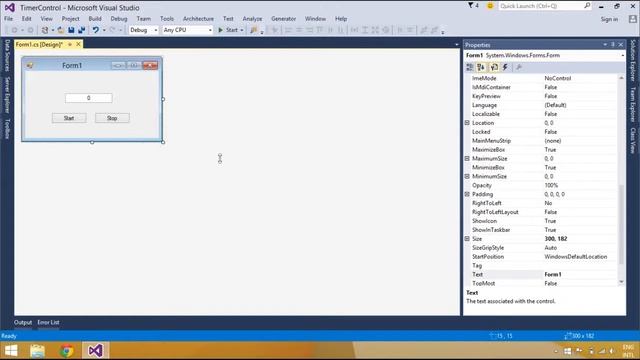Screen dimensions: 640x360
Task: Close the Properties panel
Action: 621,44
